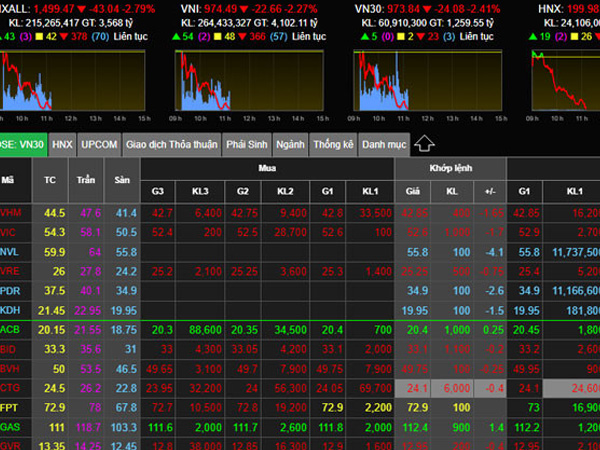Click the TC column header
Image resolution: width=600 pixels, height=450 pixels.
[x=49, y=181]
